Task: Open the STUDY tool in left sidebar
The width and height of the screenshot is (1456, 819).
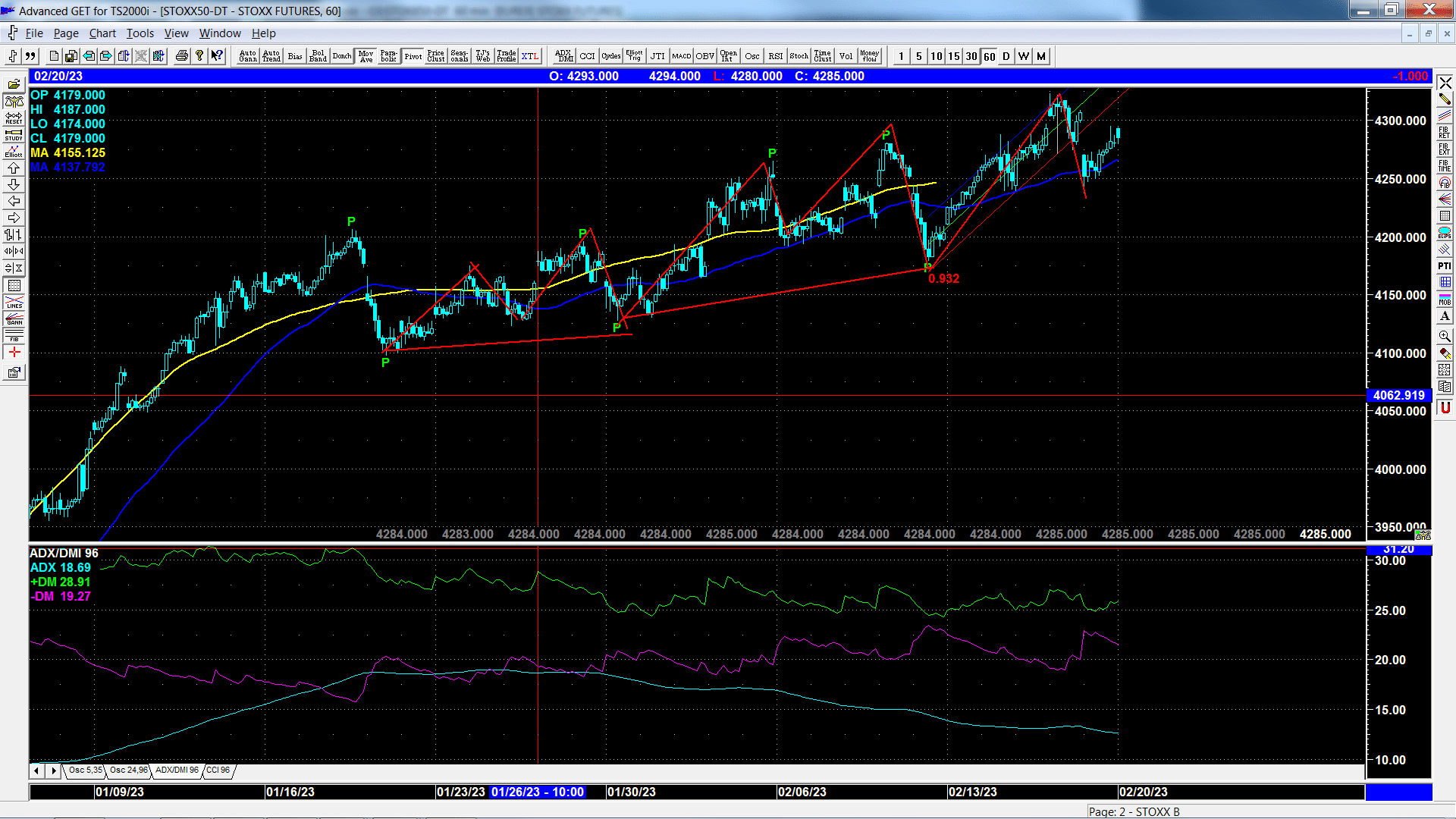Action: [x=14, y=134]
